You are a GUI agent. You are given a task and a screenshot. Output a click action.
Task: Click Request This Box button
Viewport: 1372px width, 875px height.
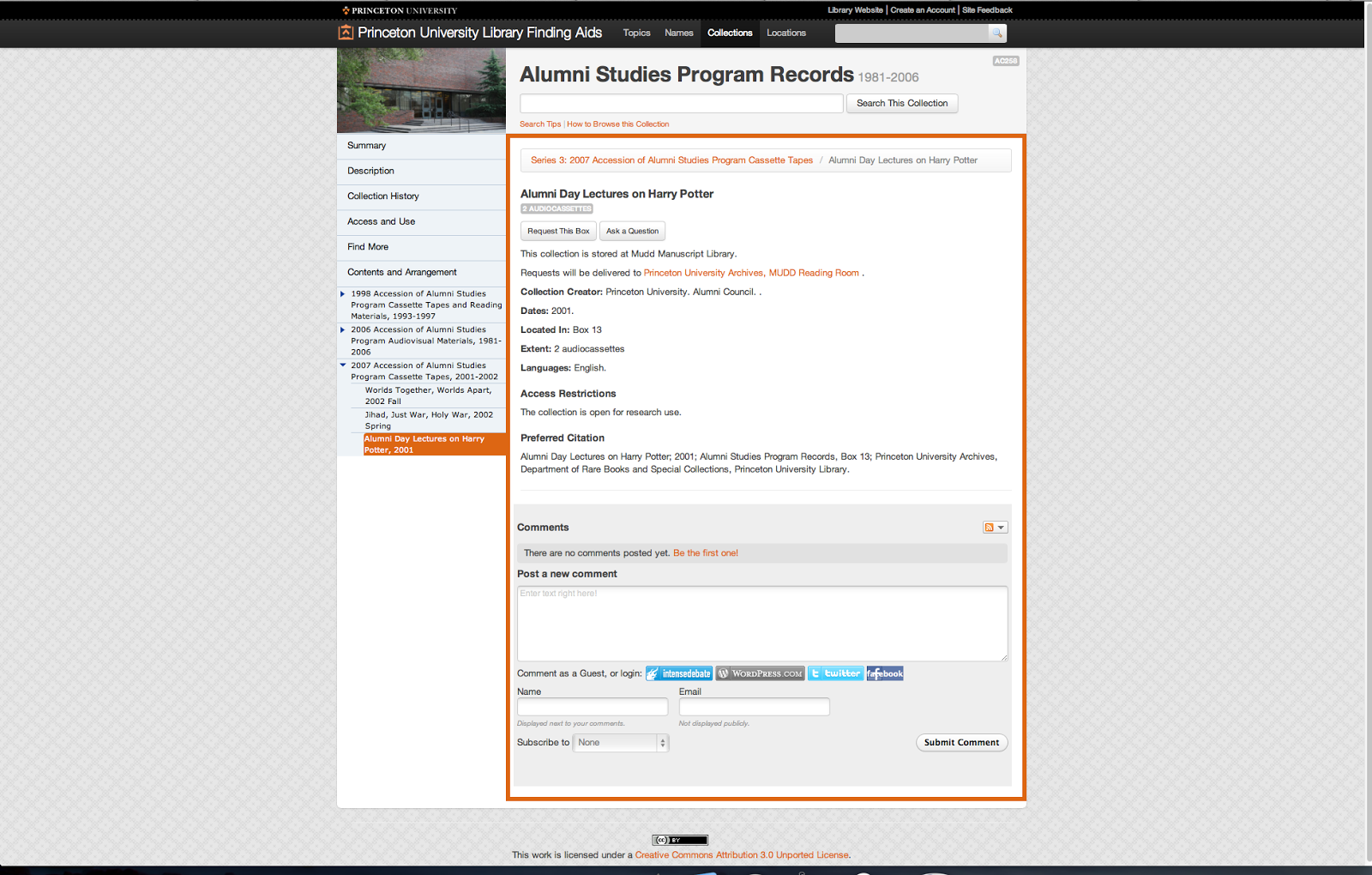[558, 231]
